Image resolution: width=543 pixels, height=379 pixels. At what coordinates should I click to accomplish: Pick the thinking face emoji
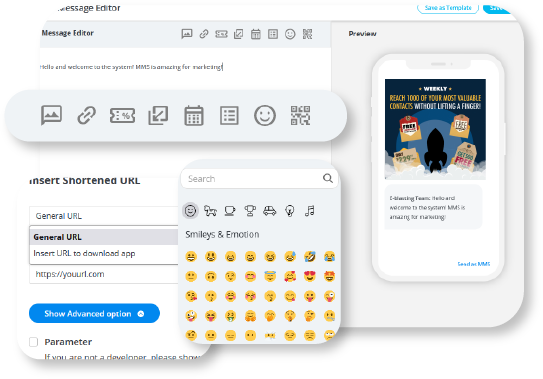click(310, 316)
